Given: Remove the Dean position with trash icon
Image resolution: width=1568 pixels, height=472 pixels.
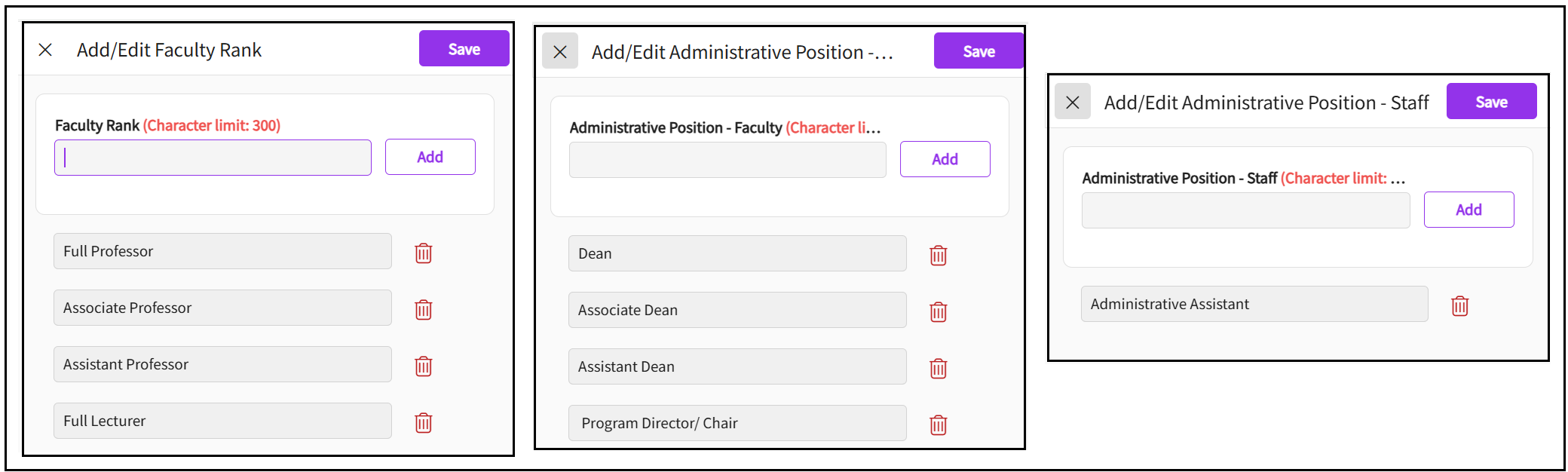Looking at the screenshot, I should tap(939, 255).
